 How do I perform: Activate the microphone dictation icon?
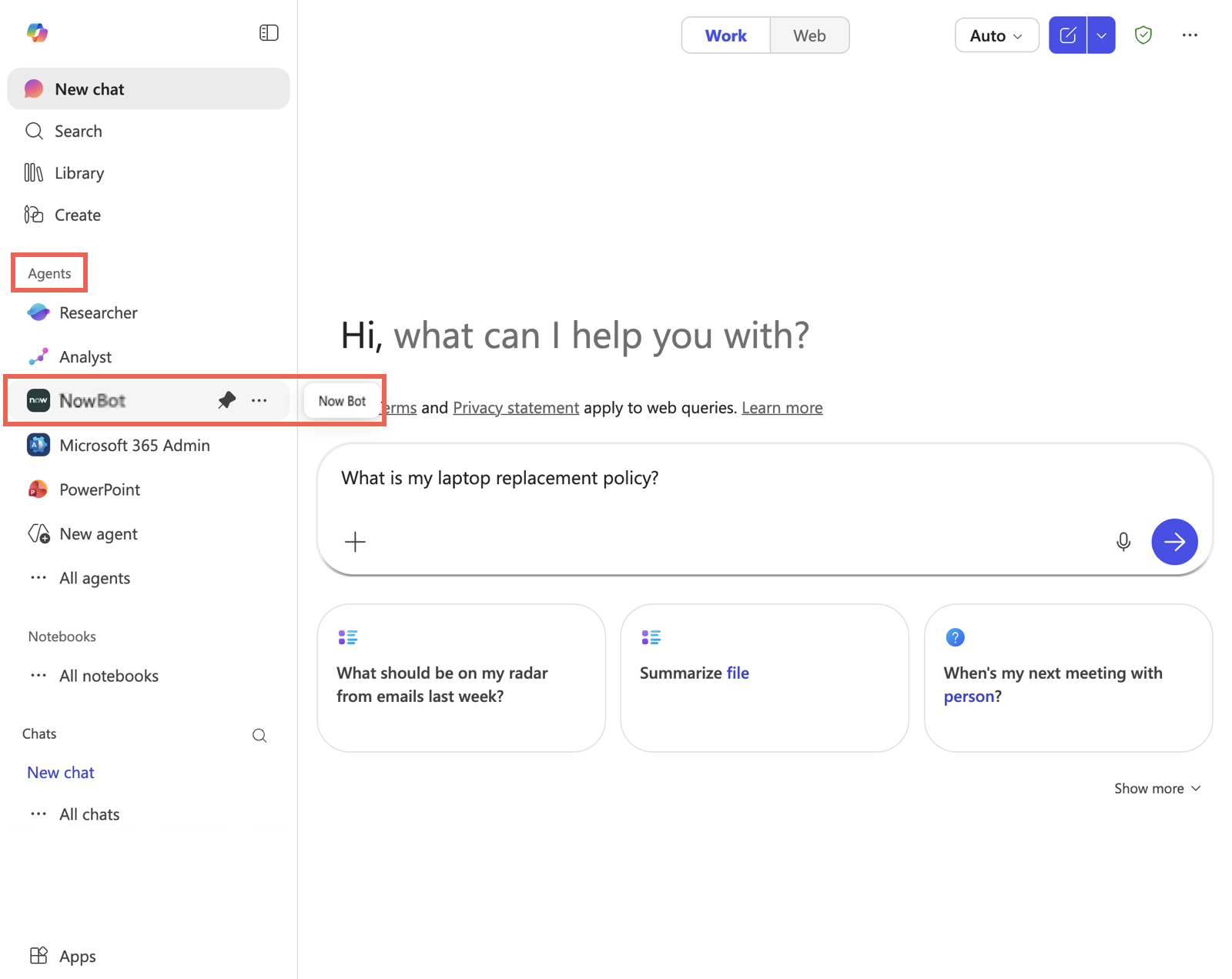[1123, 542]
